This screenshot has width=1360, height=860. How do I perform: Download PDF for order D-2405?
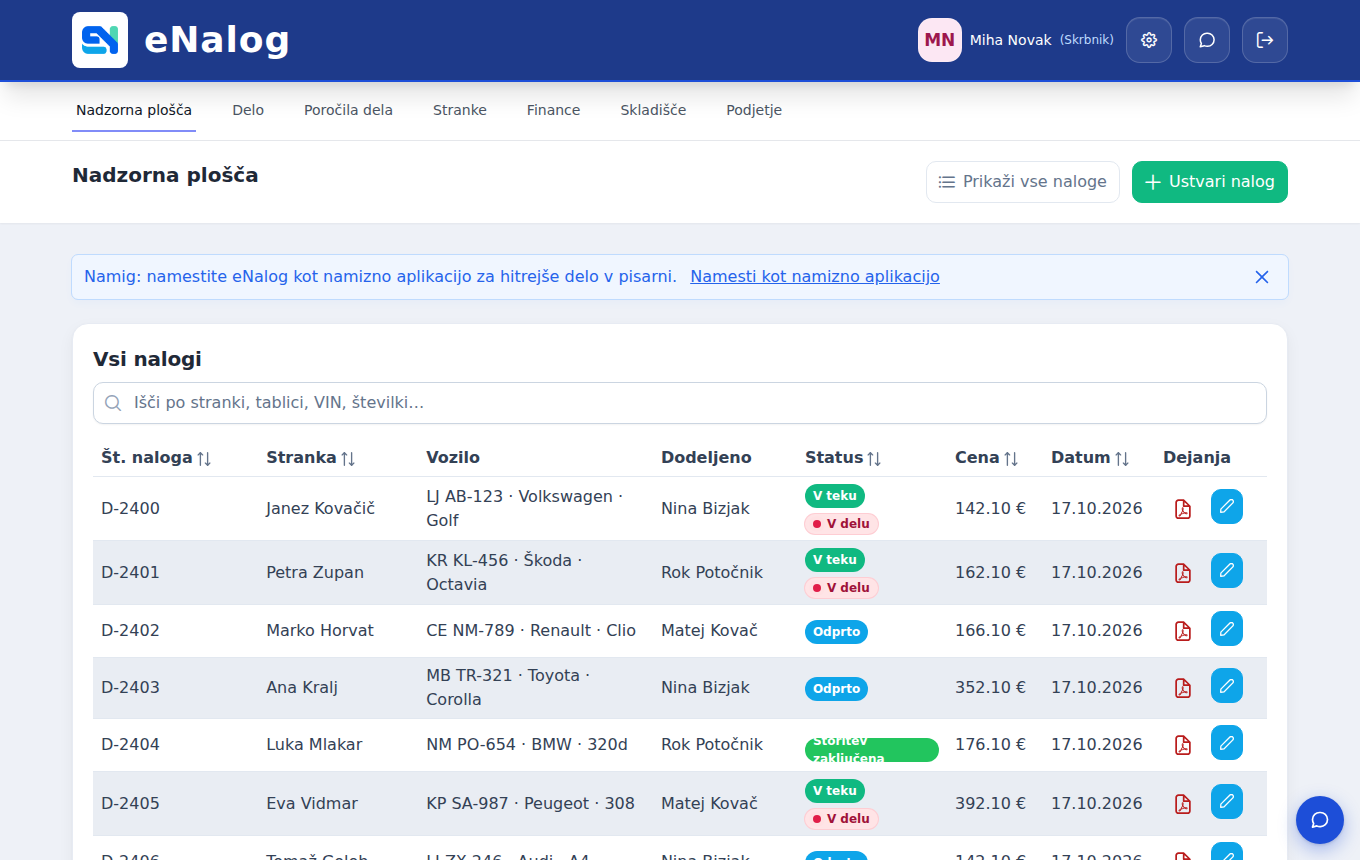[x=1183, y=804]
